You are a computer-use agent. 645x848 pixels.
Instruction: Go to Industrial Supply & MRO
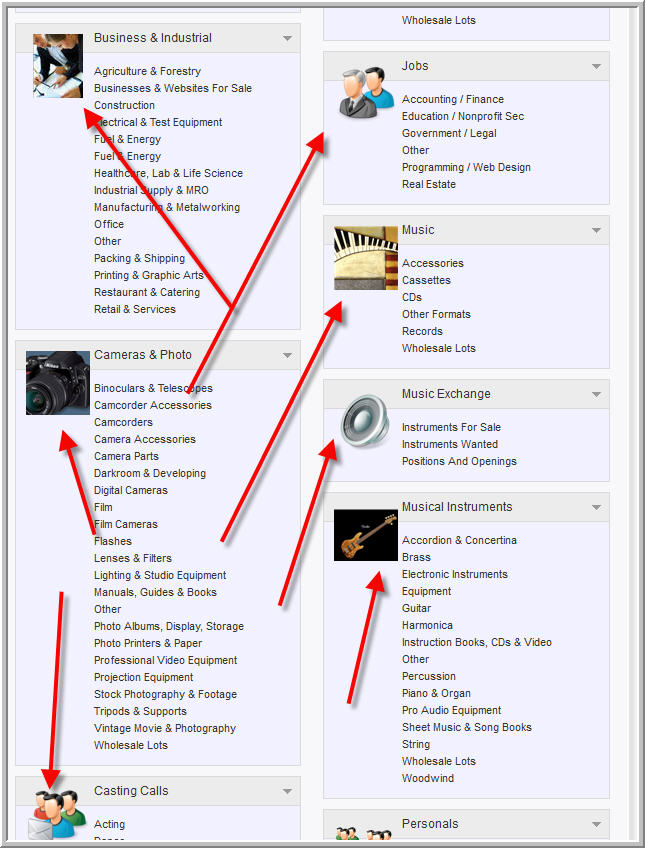tap(151, 190)
